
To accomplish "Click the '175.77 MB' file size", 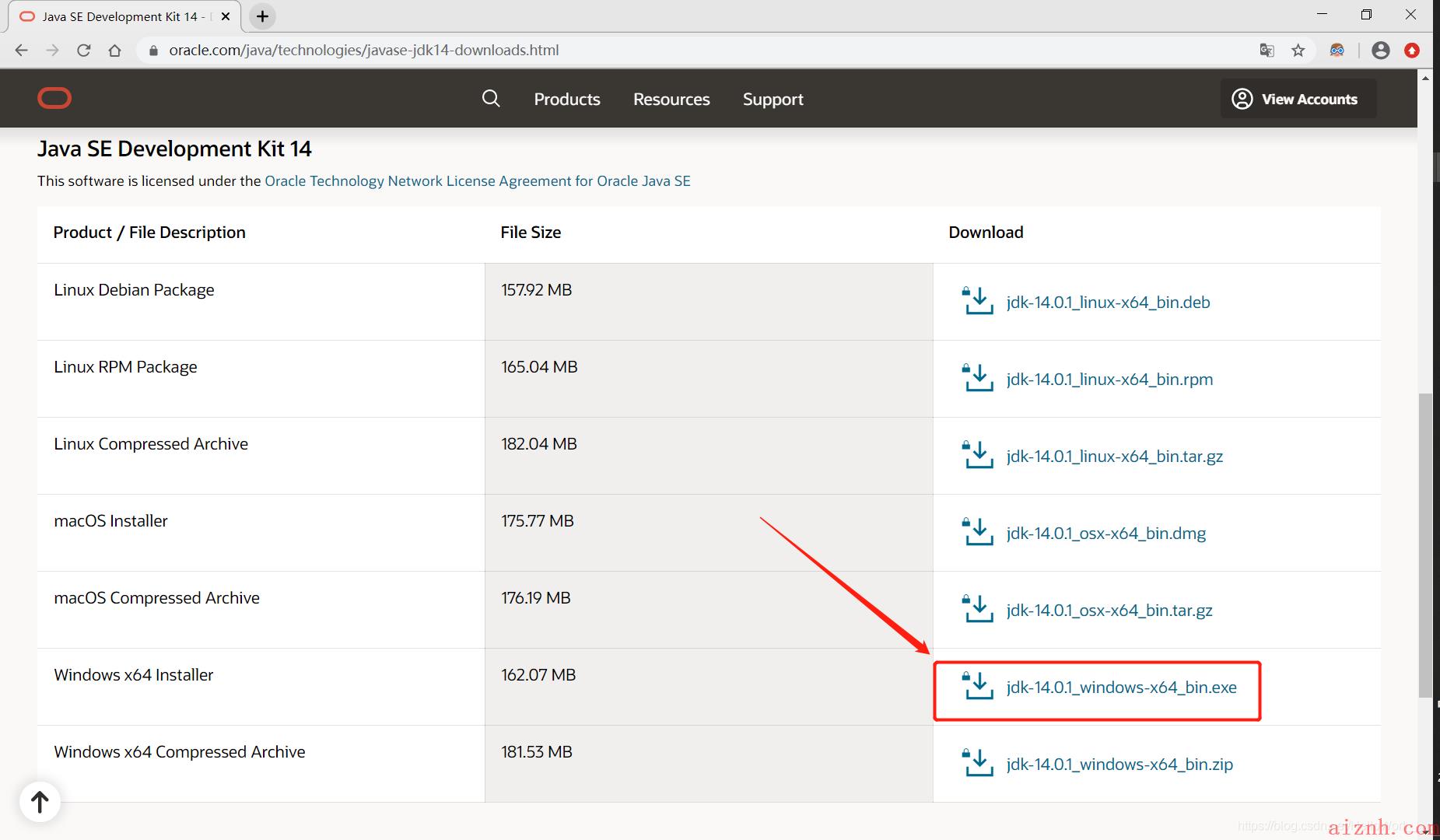I will [537, 521].
